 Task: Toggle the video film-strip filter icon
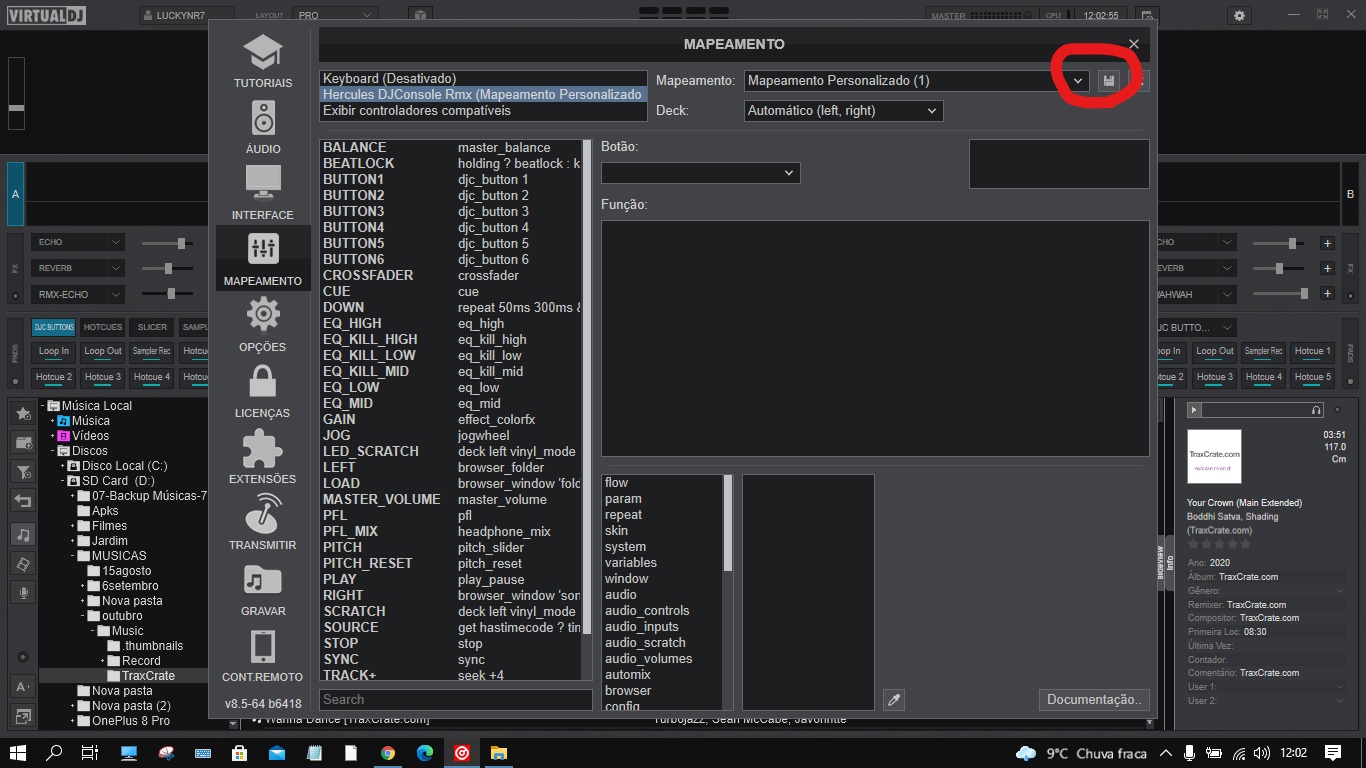click(23, 564)
